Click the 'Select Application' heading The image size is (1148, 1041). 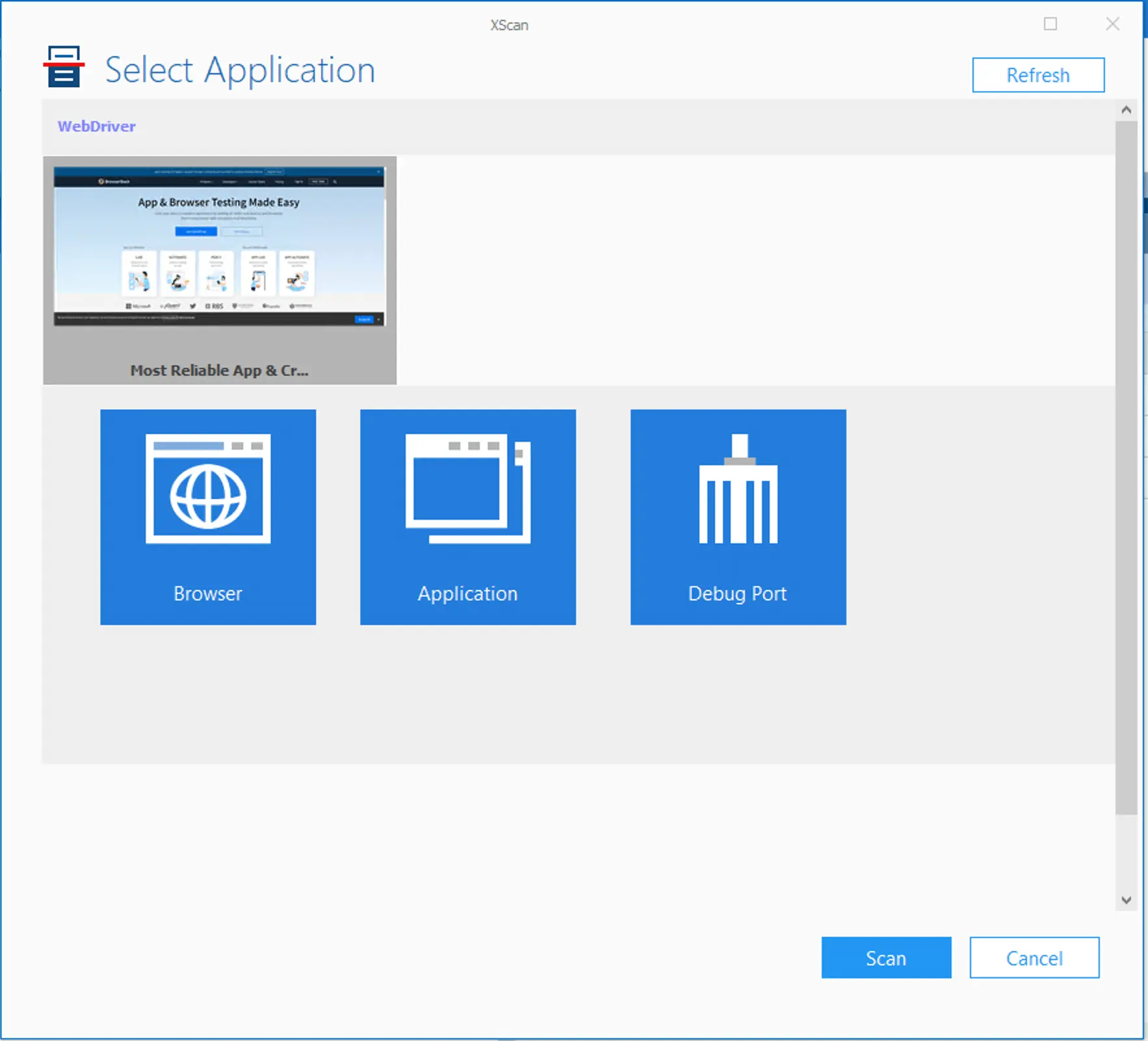(240, 70)
